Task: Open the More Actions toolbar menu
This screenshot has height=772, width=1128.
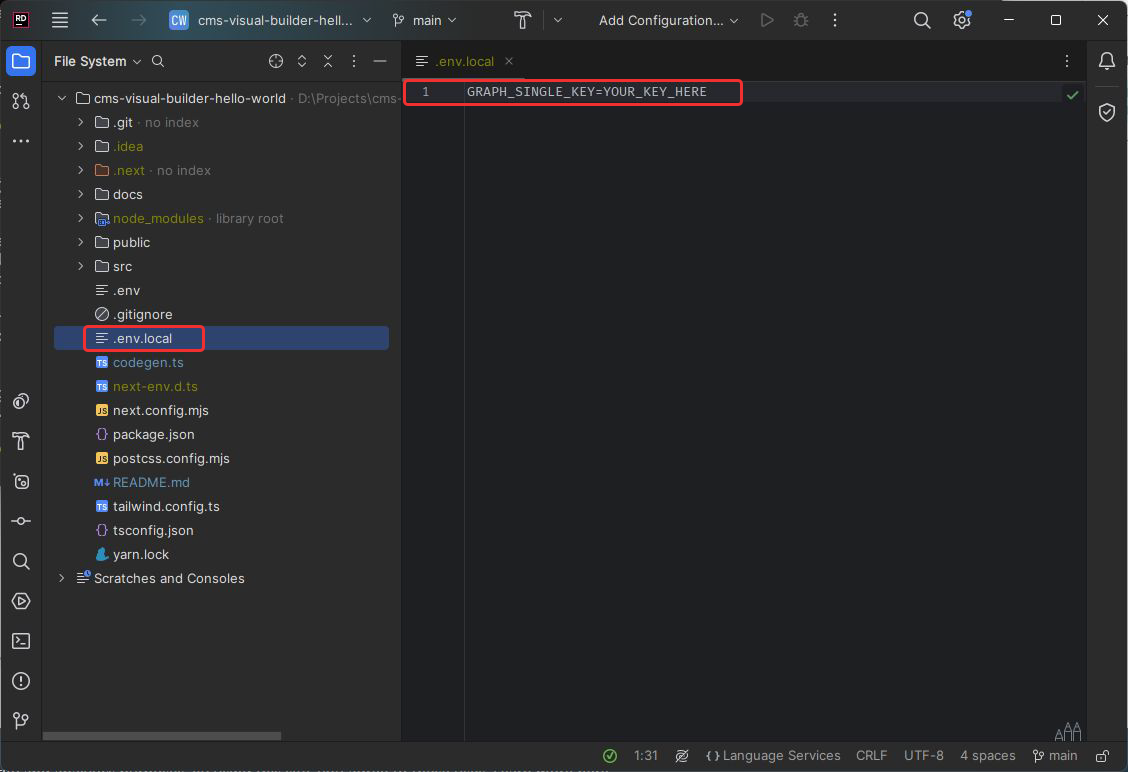Action: tap(834, 20)
